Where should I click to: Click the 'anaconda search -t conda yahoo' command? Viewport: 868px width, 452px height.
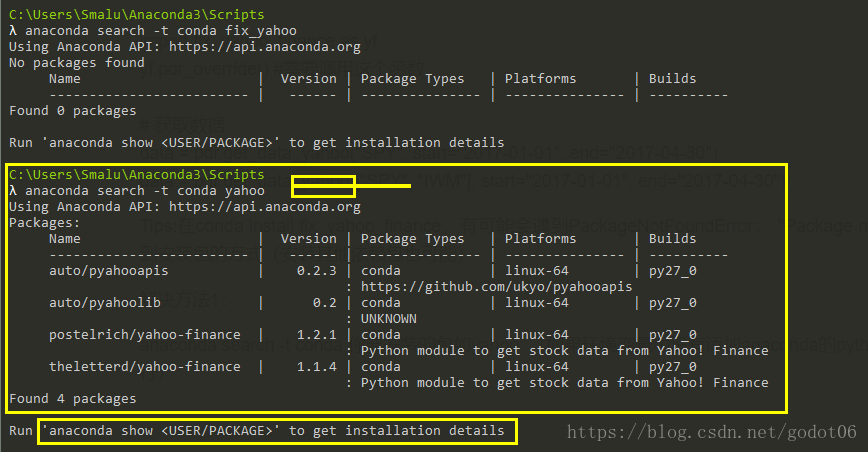tap(144, 190)
